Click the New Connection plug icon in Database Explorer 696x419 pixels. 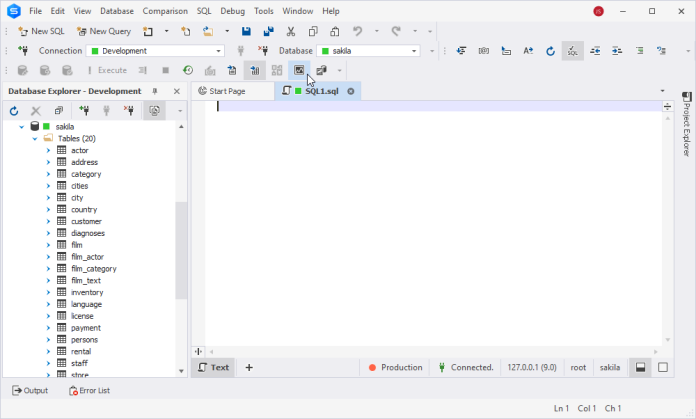click(x=84, y=111)
